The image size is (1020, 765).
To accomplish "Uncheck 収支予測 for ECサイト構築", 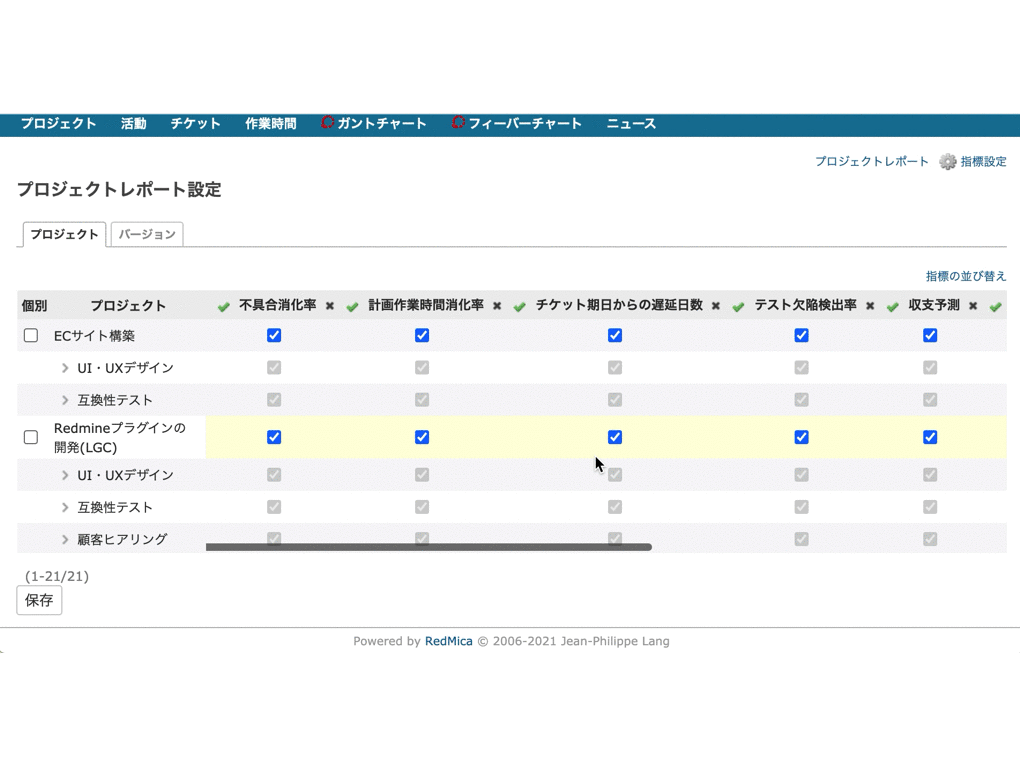I will 930,335.
